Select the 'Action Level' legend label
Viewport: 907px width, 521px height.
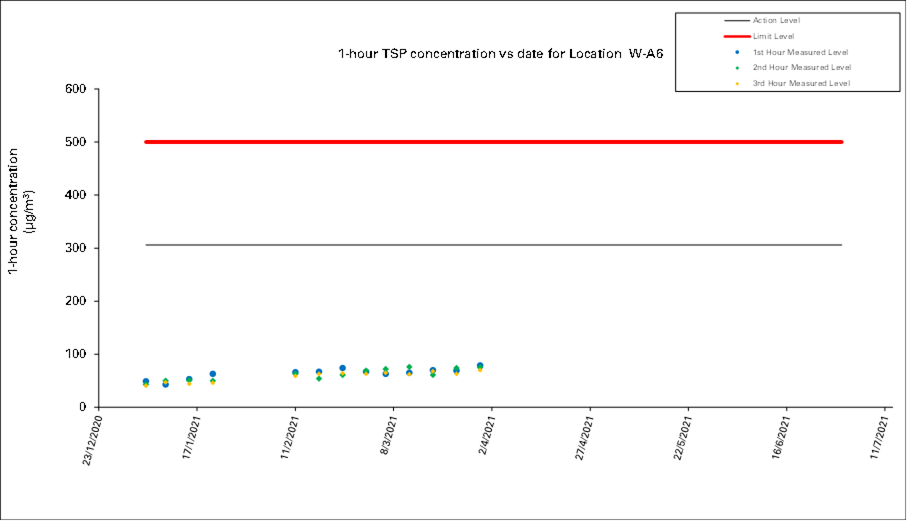pos(775,20)
